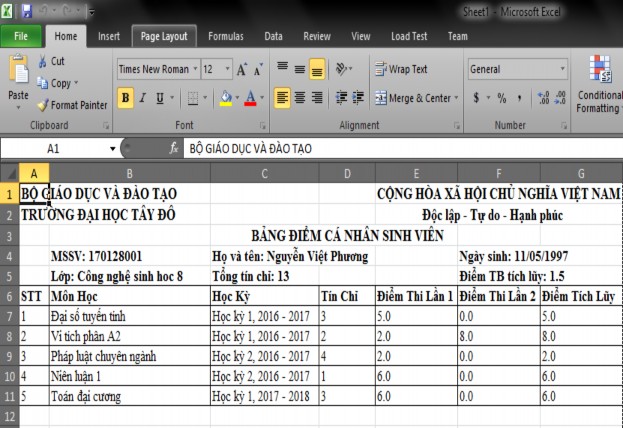Click the Fill Color paint bucket
This screenshot has width=623, height=428.
pyautogui.click(x=226, y=98)
